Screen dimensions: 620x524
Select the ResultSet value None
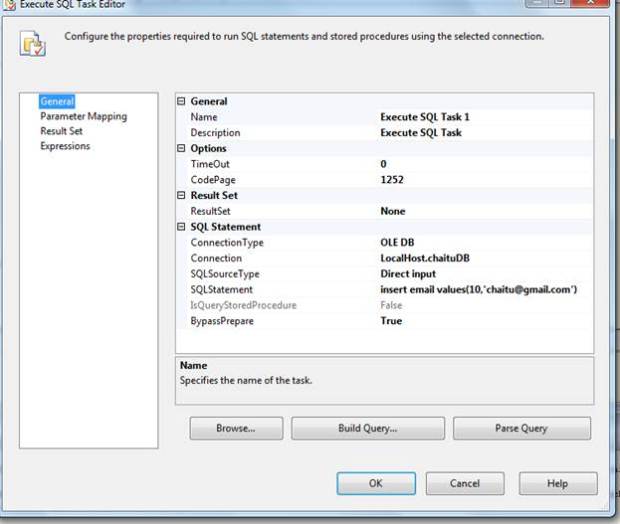393,211
